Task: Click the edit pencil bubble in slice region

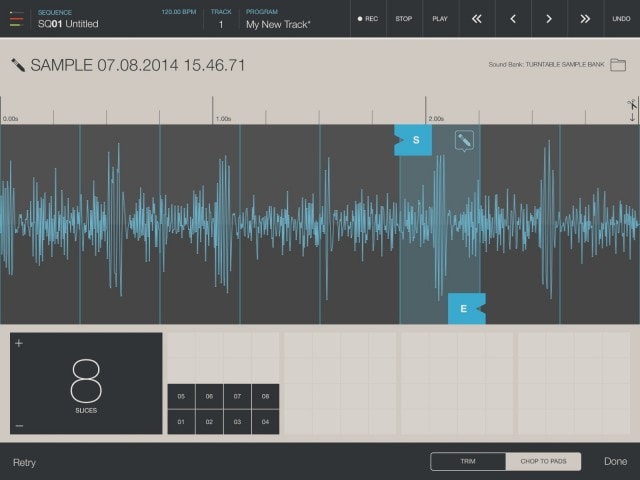Action: [x=464, y=141]
